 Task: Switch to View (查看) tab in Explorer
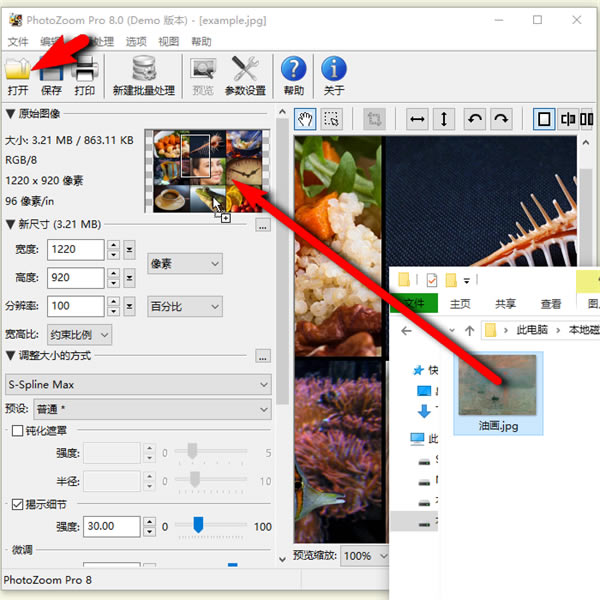pos(551,304)
